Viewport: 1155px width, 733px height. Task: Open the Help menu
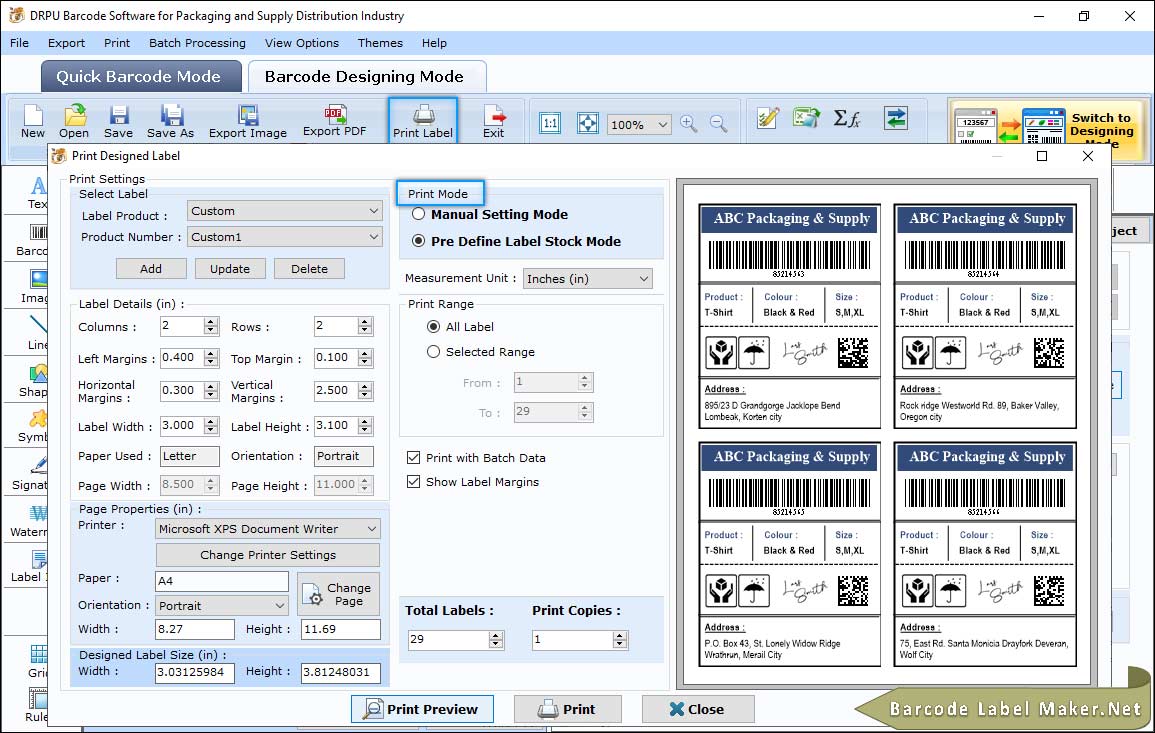pyautogui.click(x=434, y=43)
